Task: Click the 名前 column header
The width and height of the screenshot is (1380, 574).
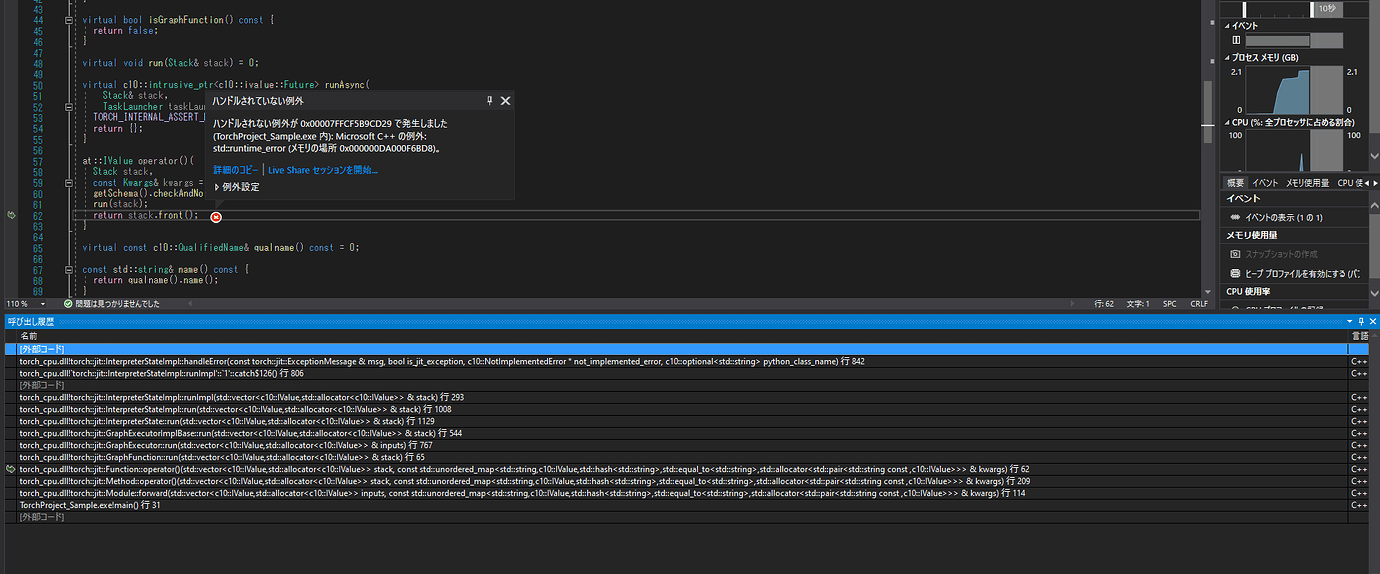Action: (29, 336)
